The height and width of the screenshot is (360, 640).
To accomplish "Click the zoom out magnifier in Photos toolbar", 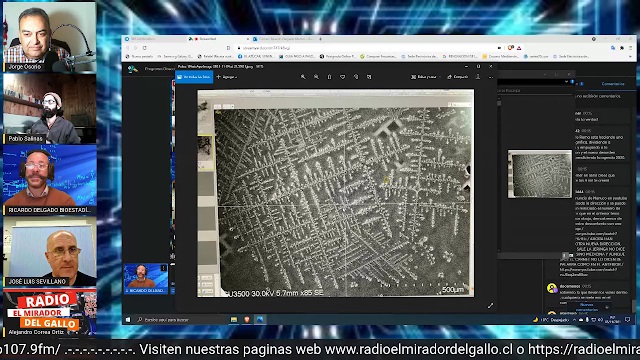I will pos(316,77).
